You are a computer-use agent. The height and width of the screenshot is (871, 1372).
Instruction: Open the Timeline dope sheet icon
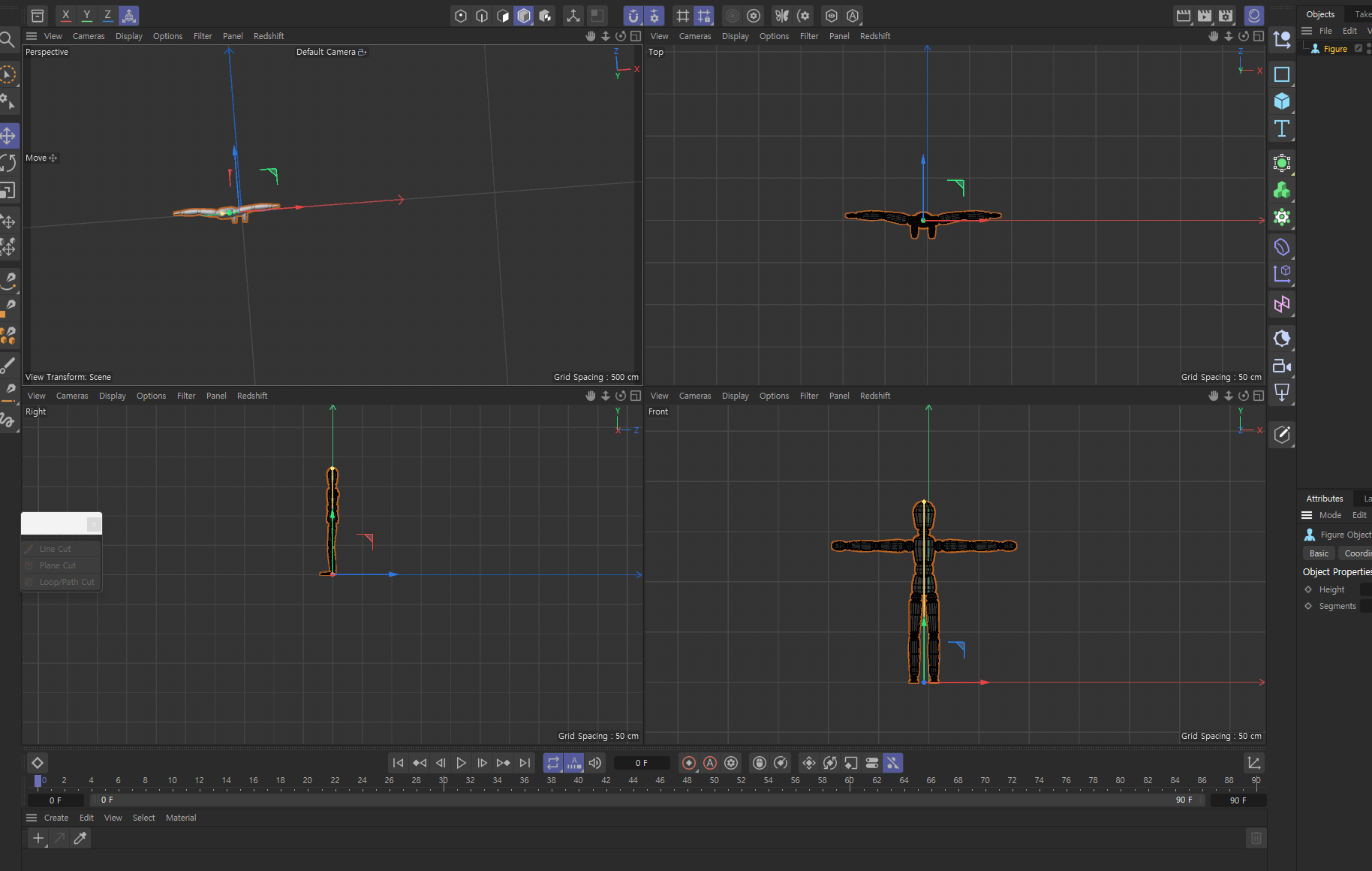(x=1253, y=763)
